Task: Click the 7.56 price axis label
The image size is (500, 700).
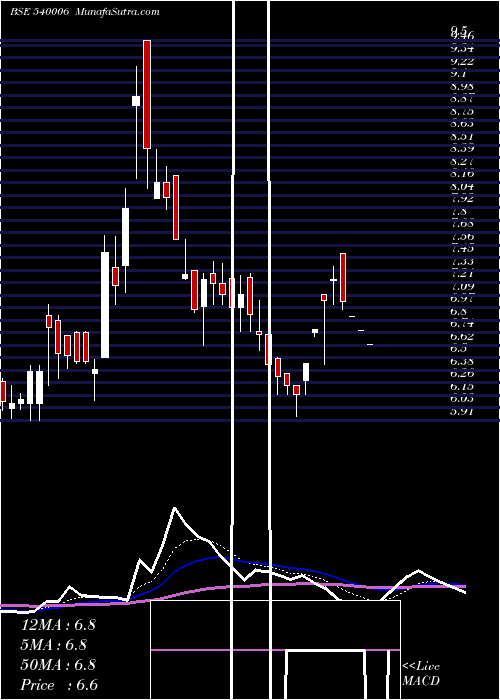Action: click(462, 237)
